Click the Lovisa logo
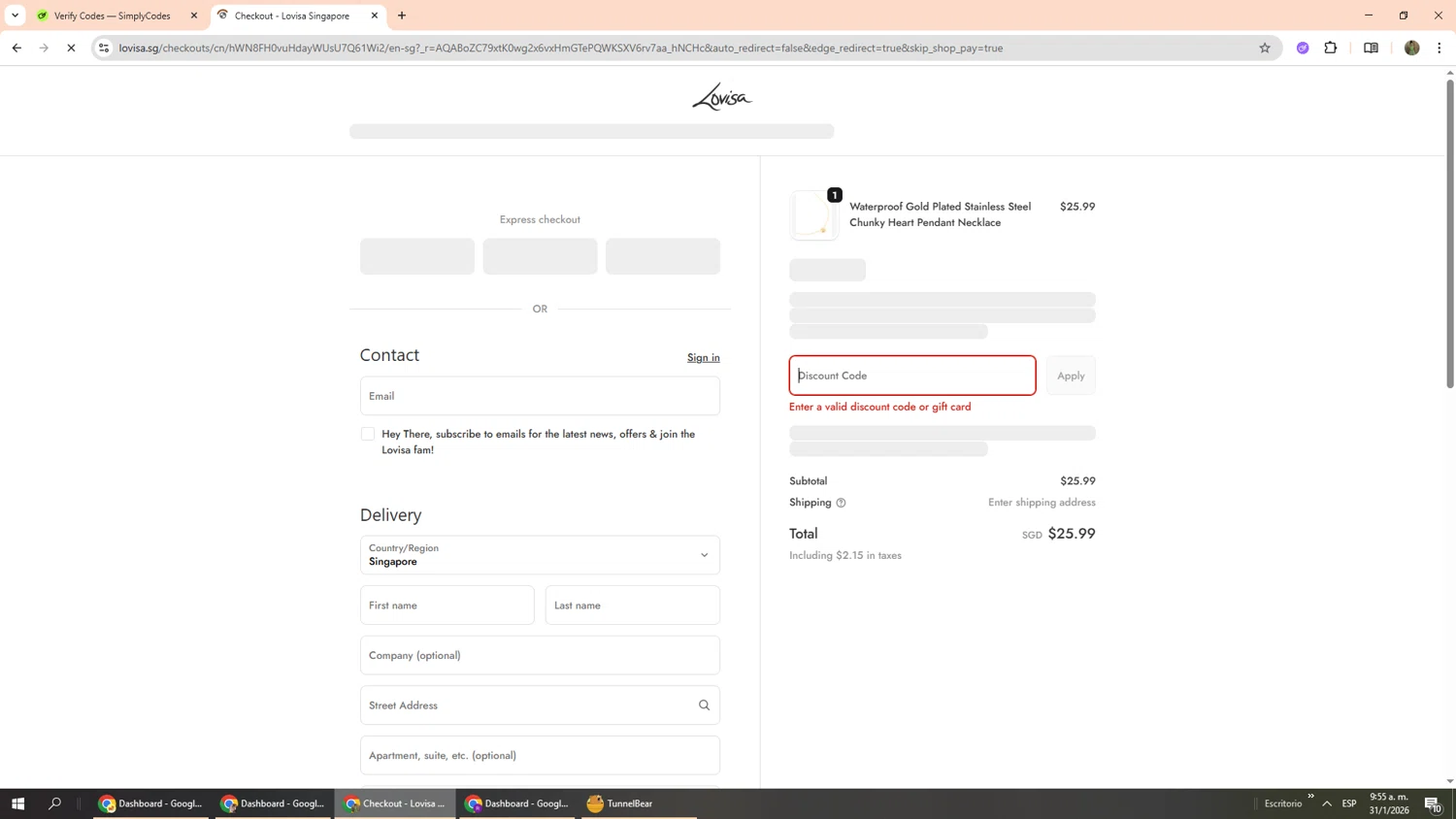The image size is (1456, 819). 721,96
